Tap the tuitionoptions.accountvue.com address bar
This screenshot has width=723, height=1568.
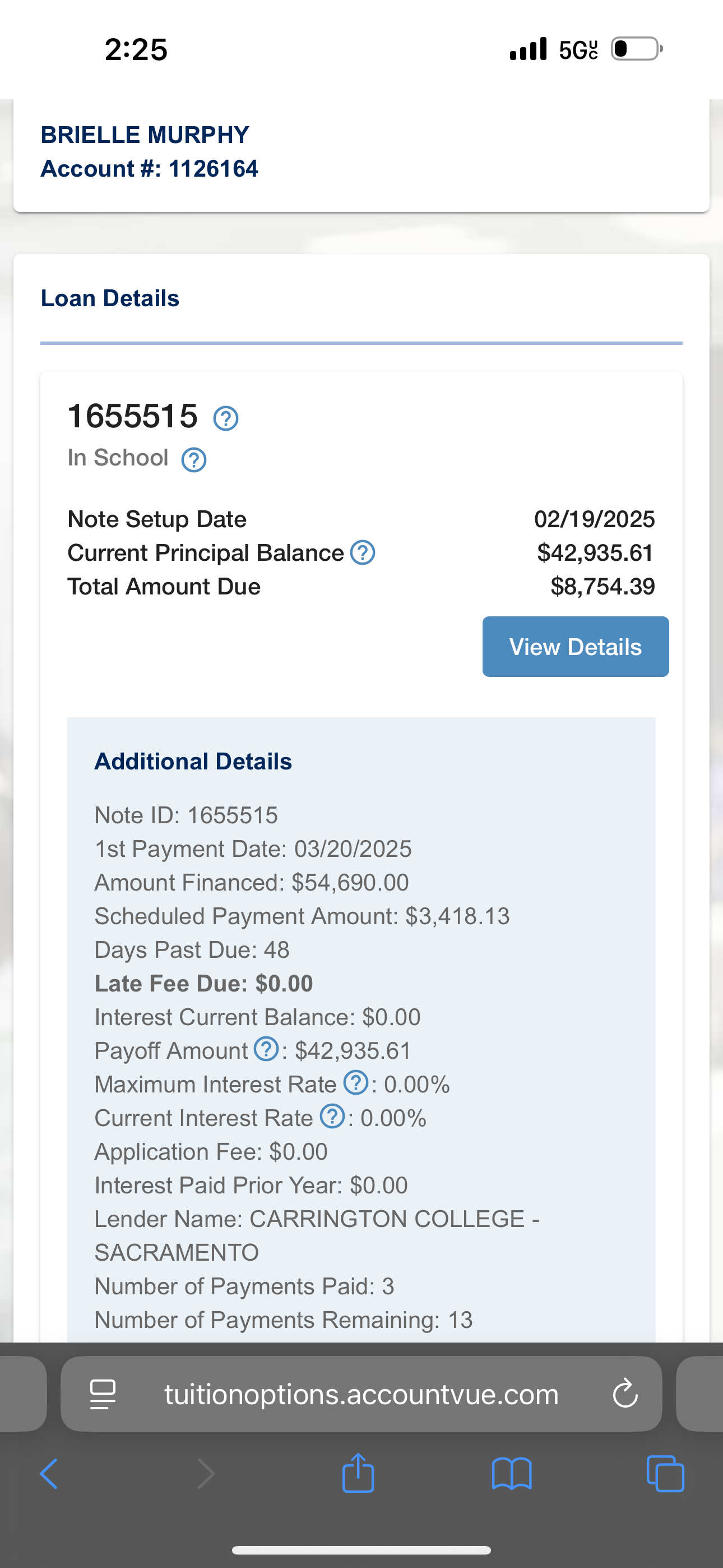coord(361,1395)
